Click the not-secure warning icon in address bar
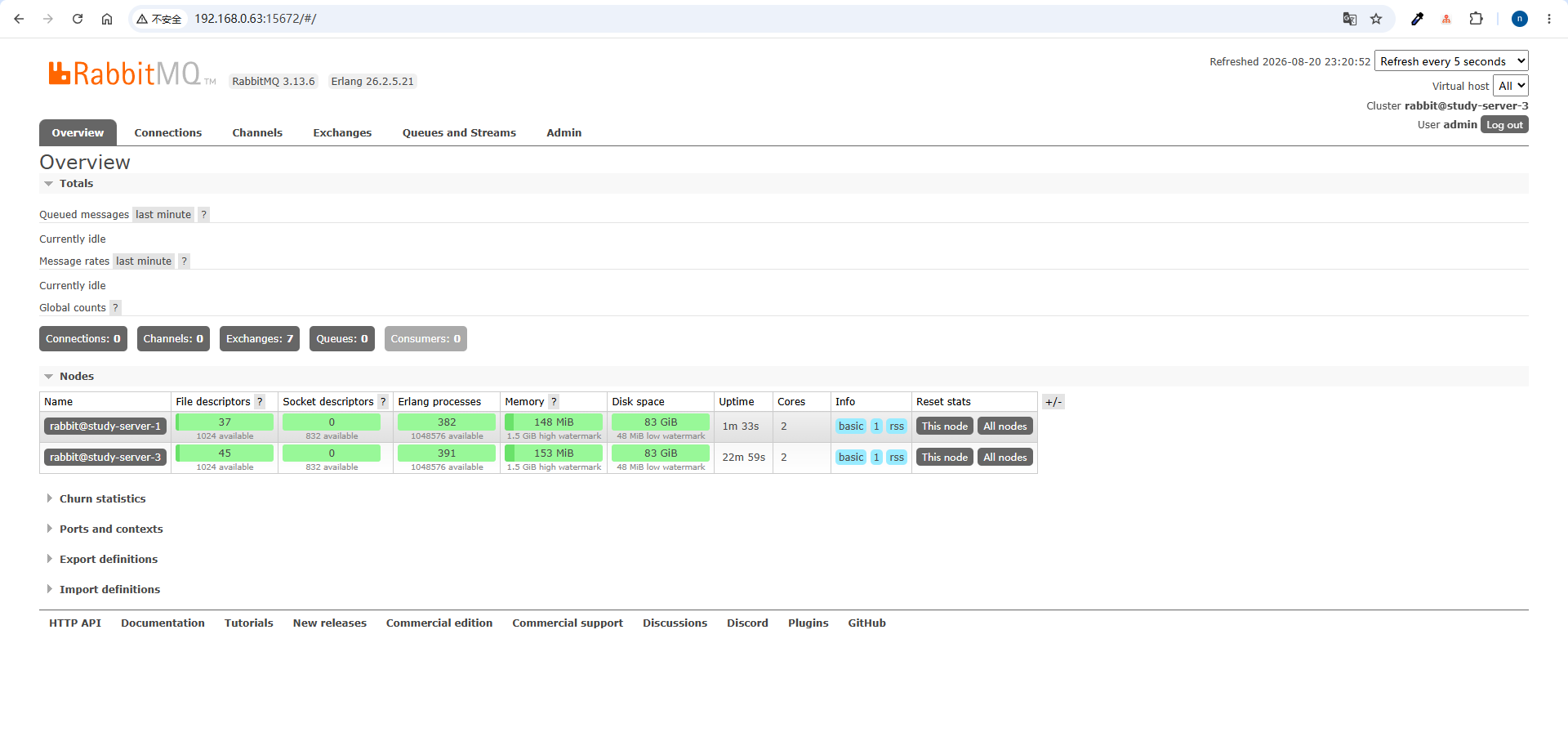The width and height of the screenshot is (1568, 737). [x=158, y=19]
